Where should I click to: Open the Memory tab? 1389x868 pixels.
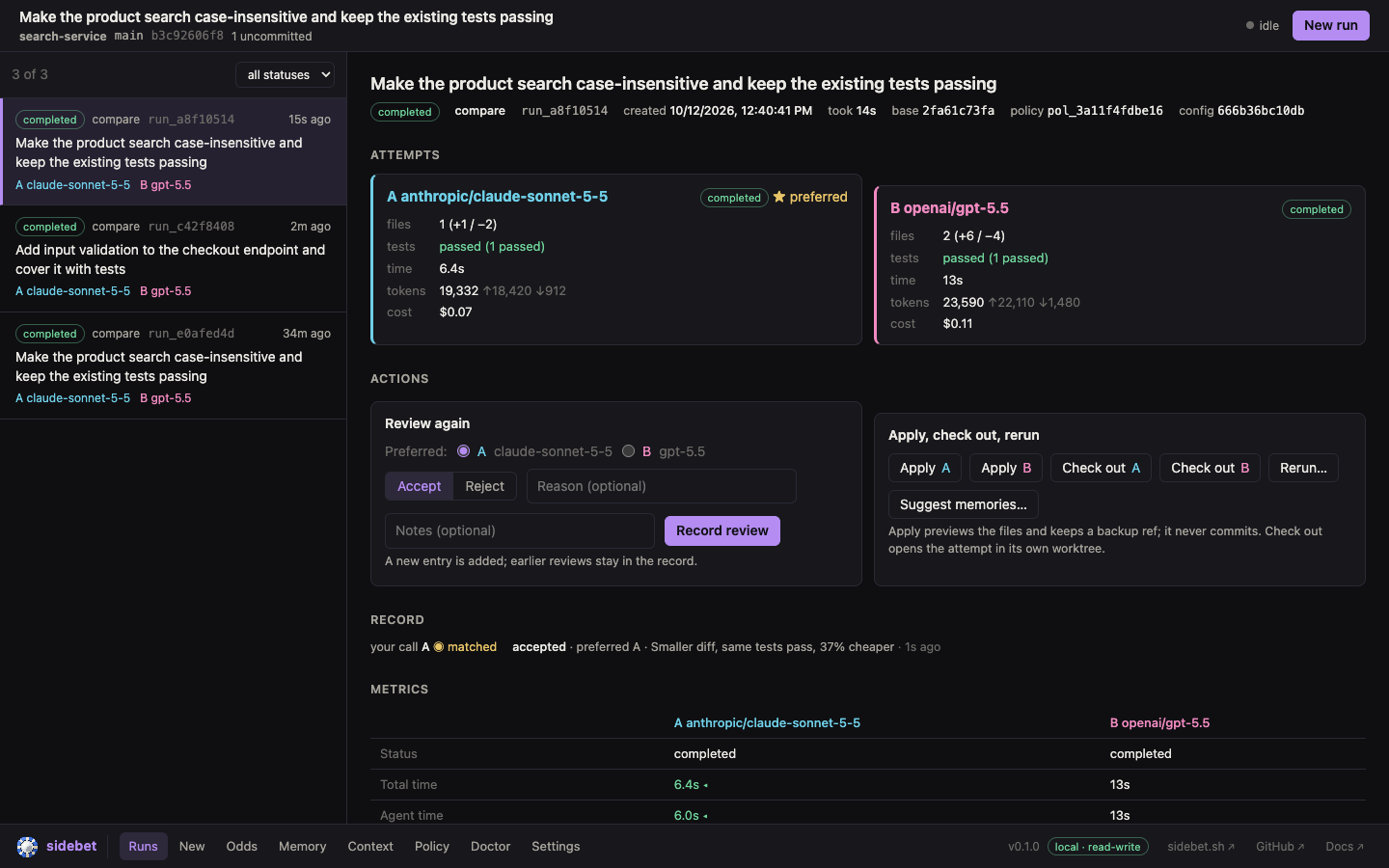[302, 847]
